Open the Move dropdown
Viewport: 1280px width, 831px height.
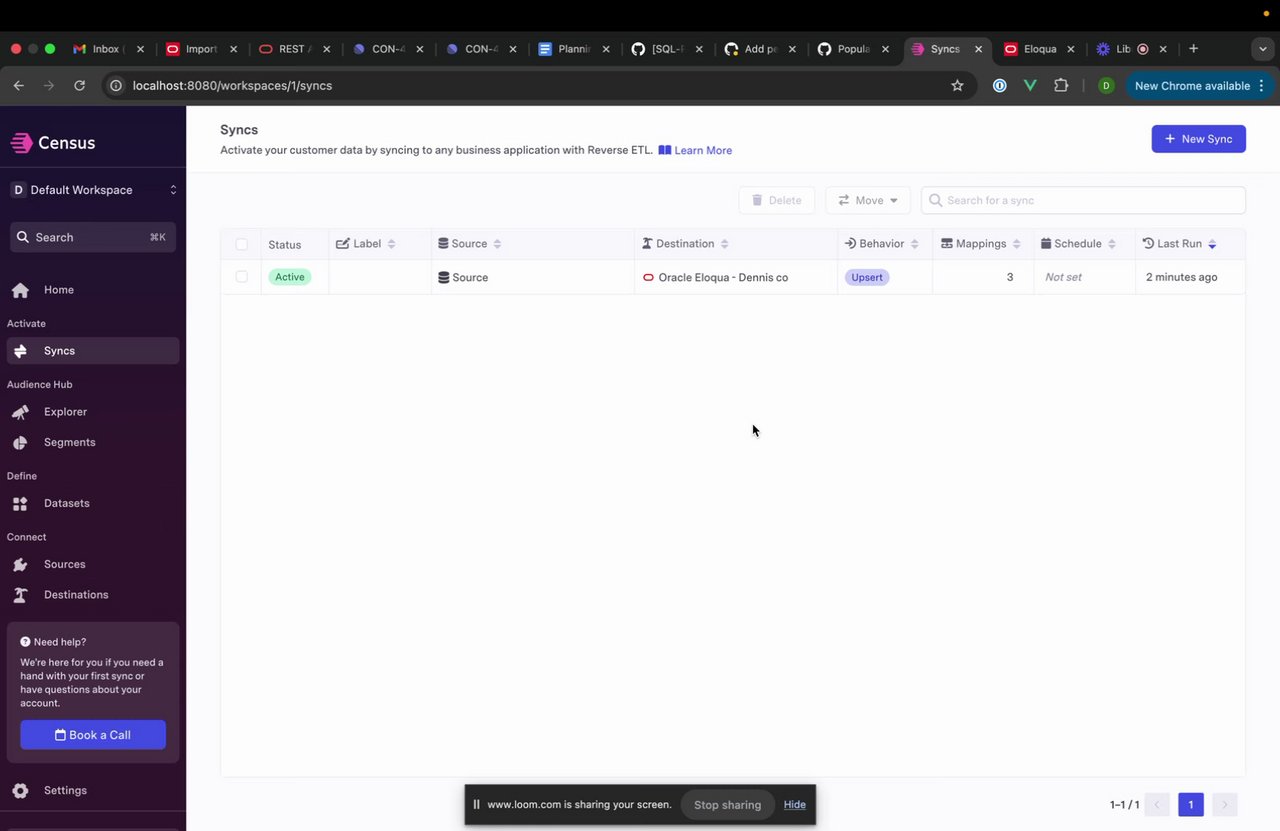pyautogui.click(x=868, y=200)
